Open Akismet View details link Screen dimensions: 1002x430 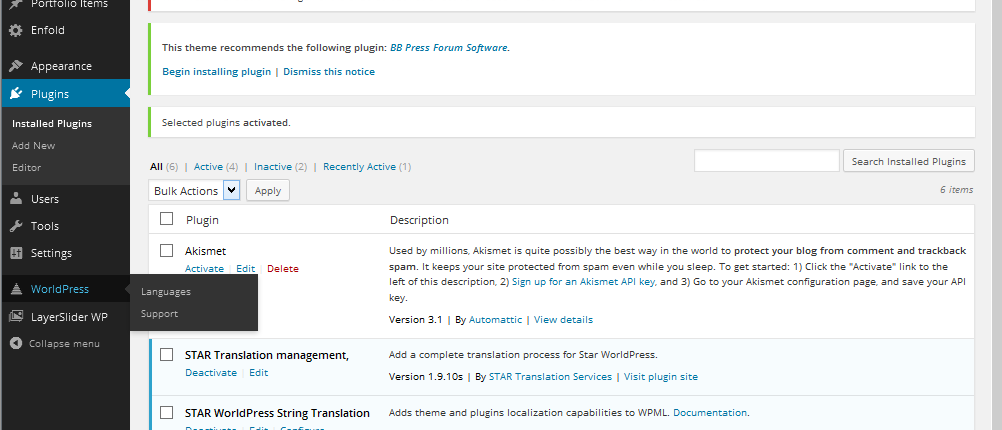coord(563,319)
